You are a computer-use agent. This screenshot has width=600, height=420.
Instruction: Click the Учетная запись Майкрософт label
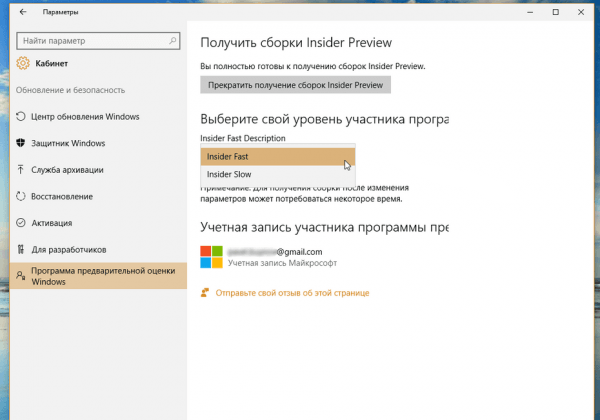tap(282, 263)
